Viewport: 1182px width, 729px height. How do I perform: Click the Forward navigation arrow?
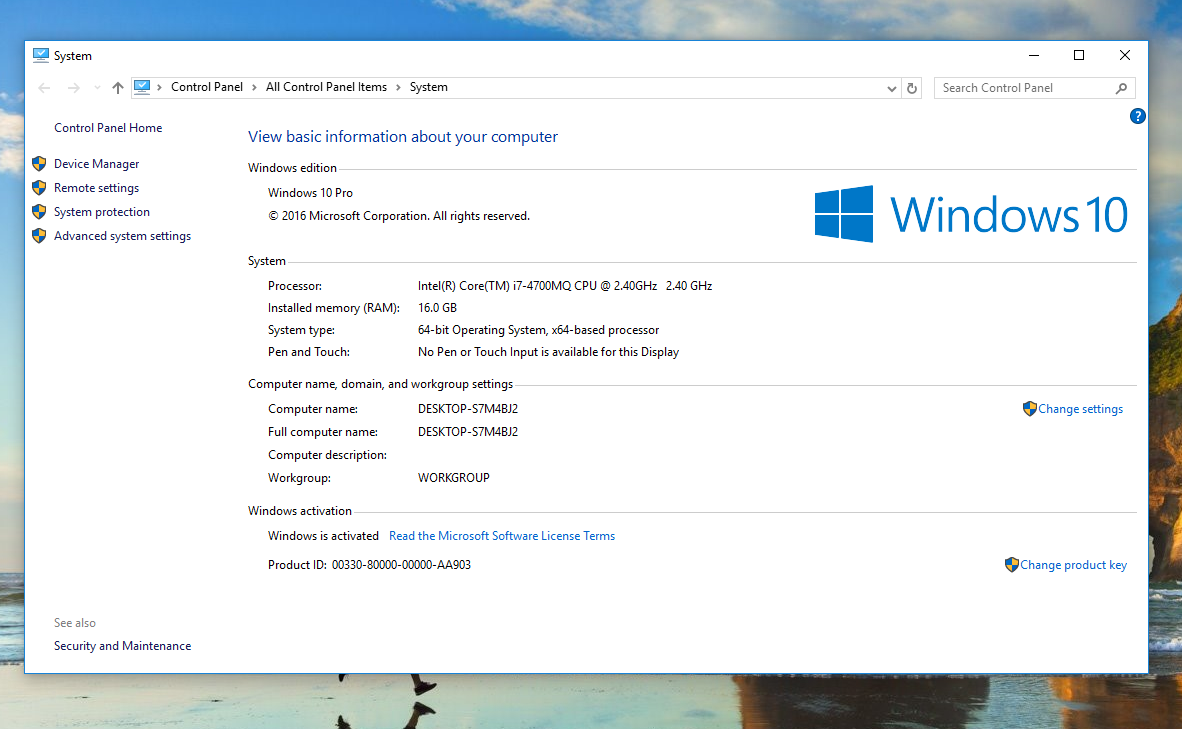click(x=73, y=88)
